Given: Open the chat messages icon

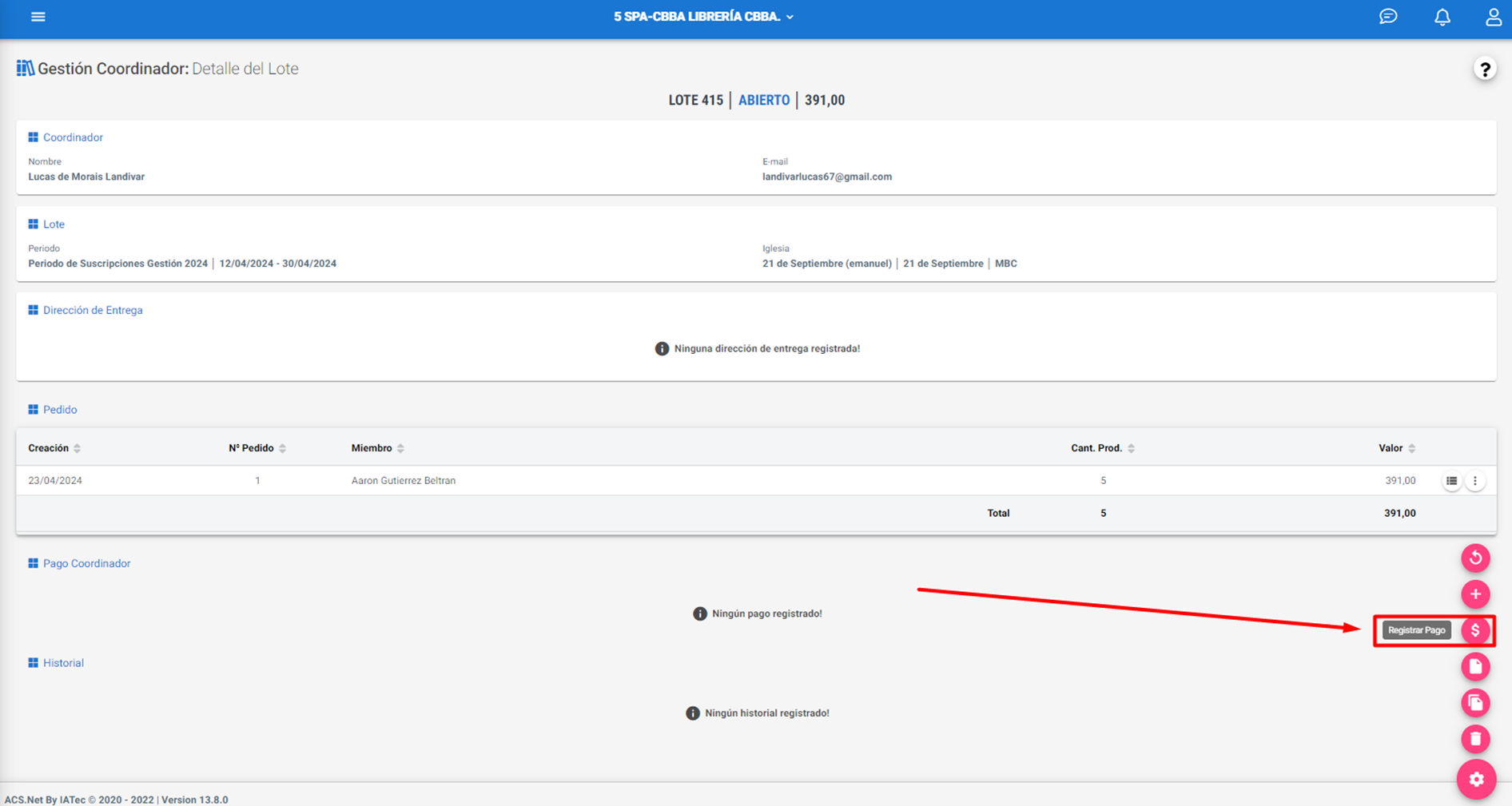Looking at the screenshot, I should click(x=1388, y=17).
